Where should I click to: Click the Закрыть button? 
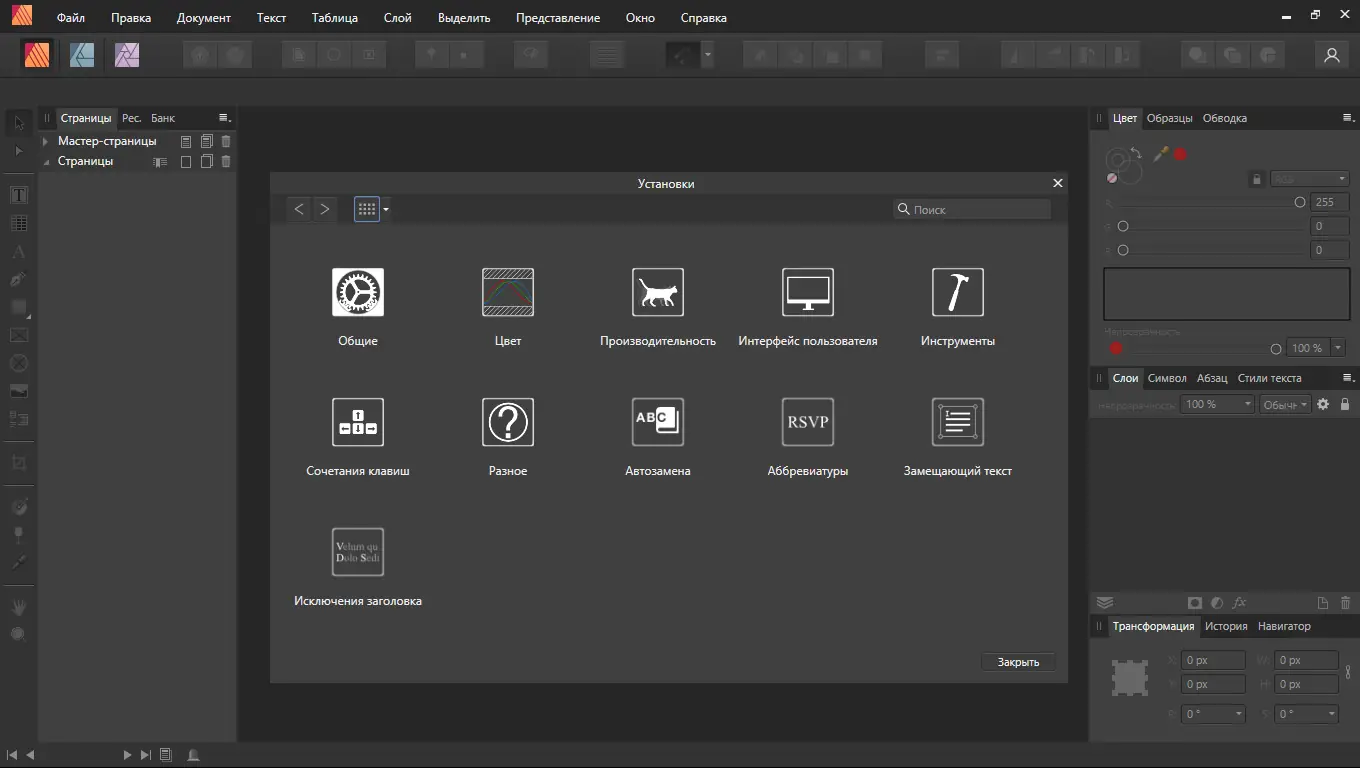(1018, 662)
